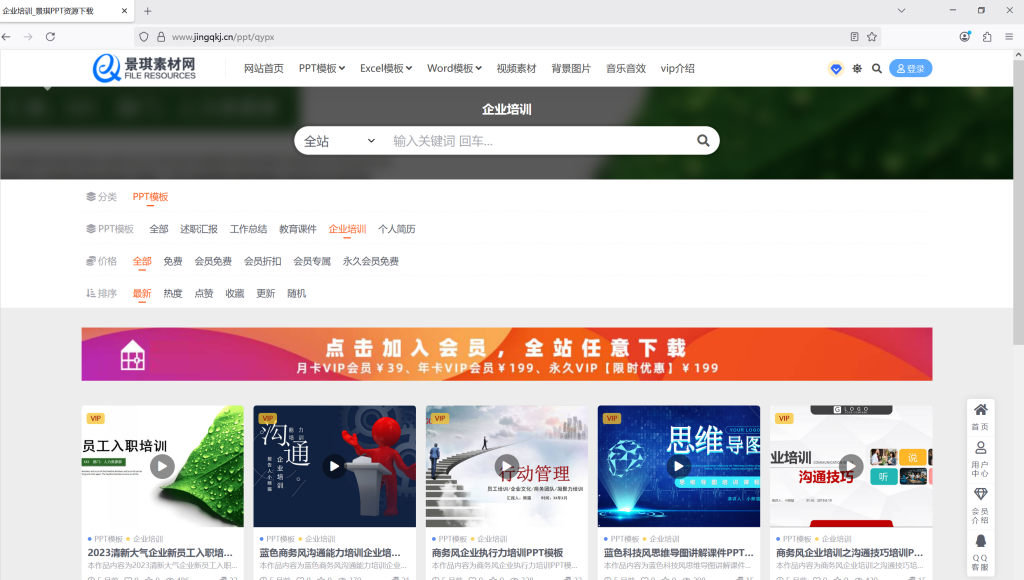
Task: Open the 工作总结 PPT category
Action: tap(248, 229)
